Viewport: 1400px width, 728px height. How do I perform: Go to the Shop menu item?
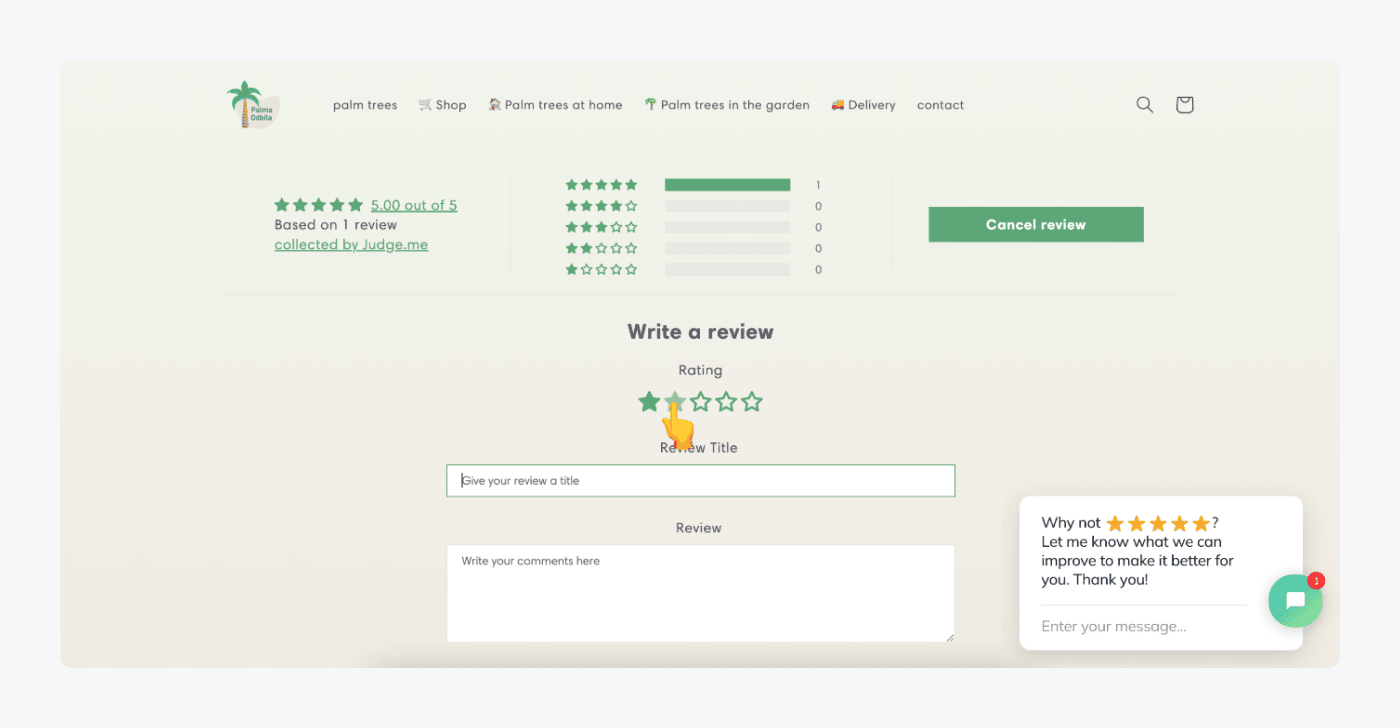(442, 105)
